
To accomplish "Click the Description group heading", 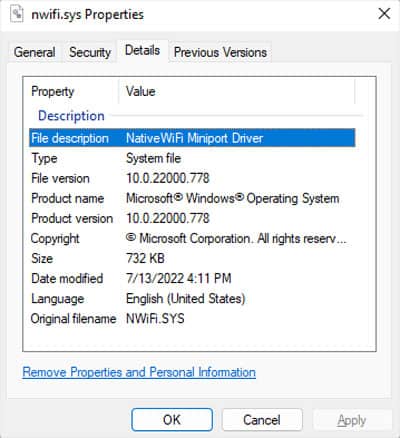I will [71, 116].
